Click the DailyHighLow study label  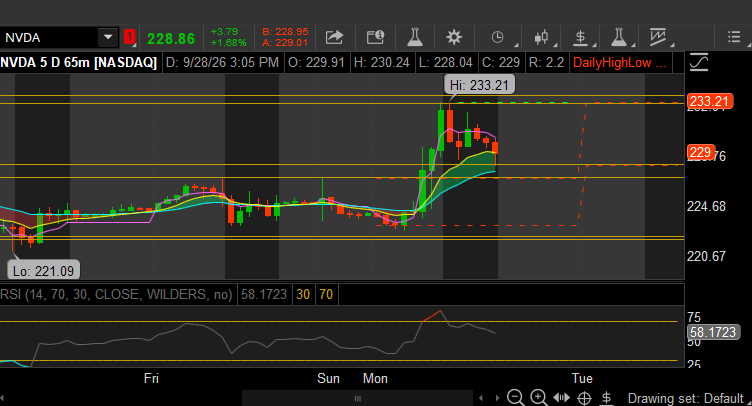point(620,62)
